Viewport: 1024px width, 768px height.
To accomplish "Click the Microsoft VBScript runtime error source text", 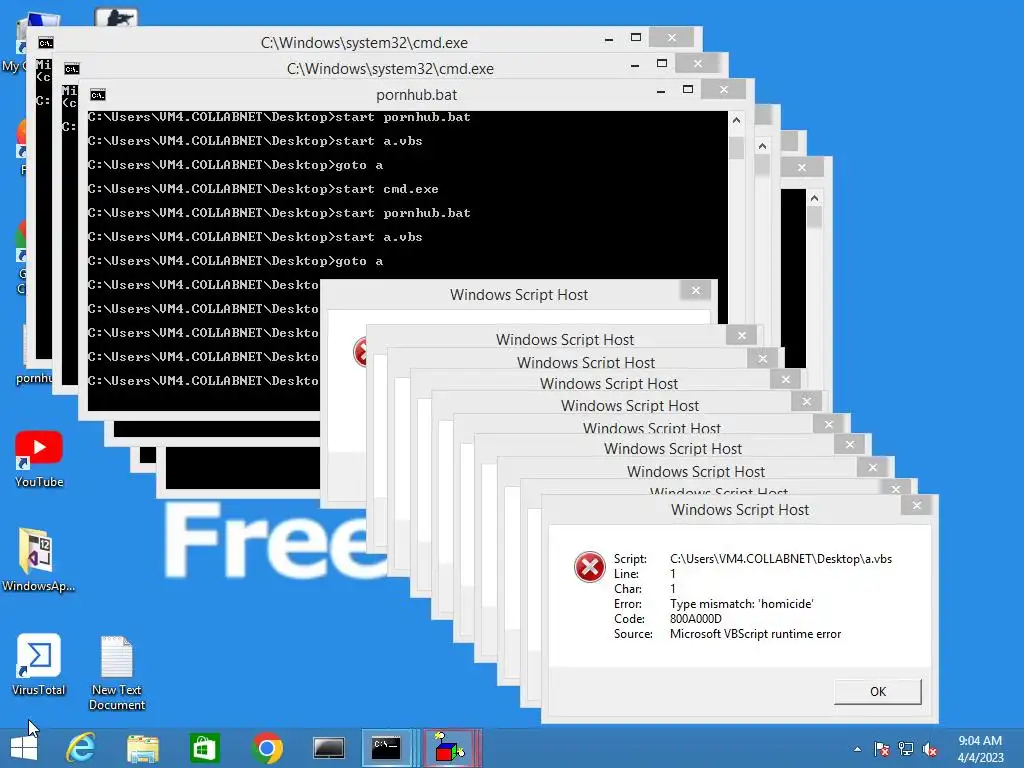I will [x=755, y=633].
